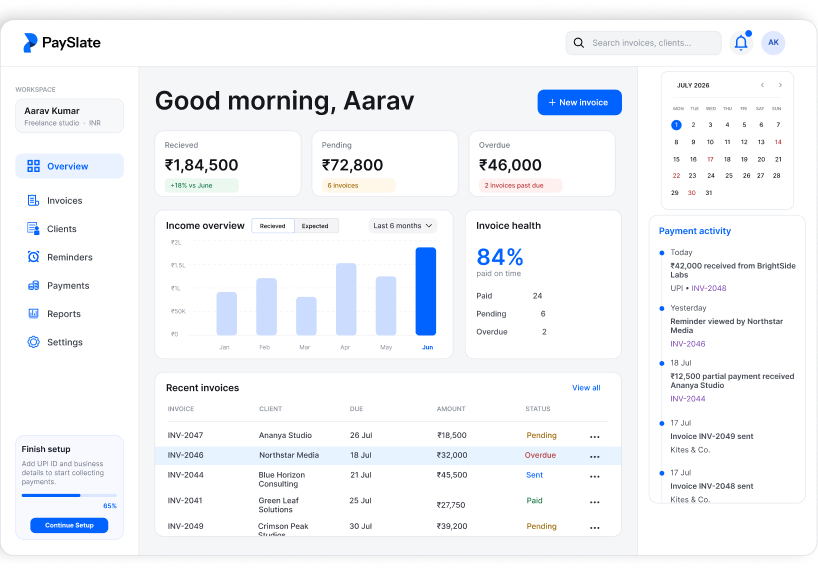The width and height of the screenshot is (818, 569).
Task: Open the Overview menu item
Action: pos(69,166)
